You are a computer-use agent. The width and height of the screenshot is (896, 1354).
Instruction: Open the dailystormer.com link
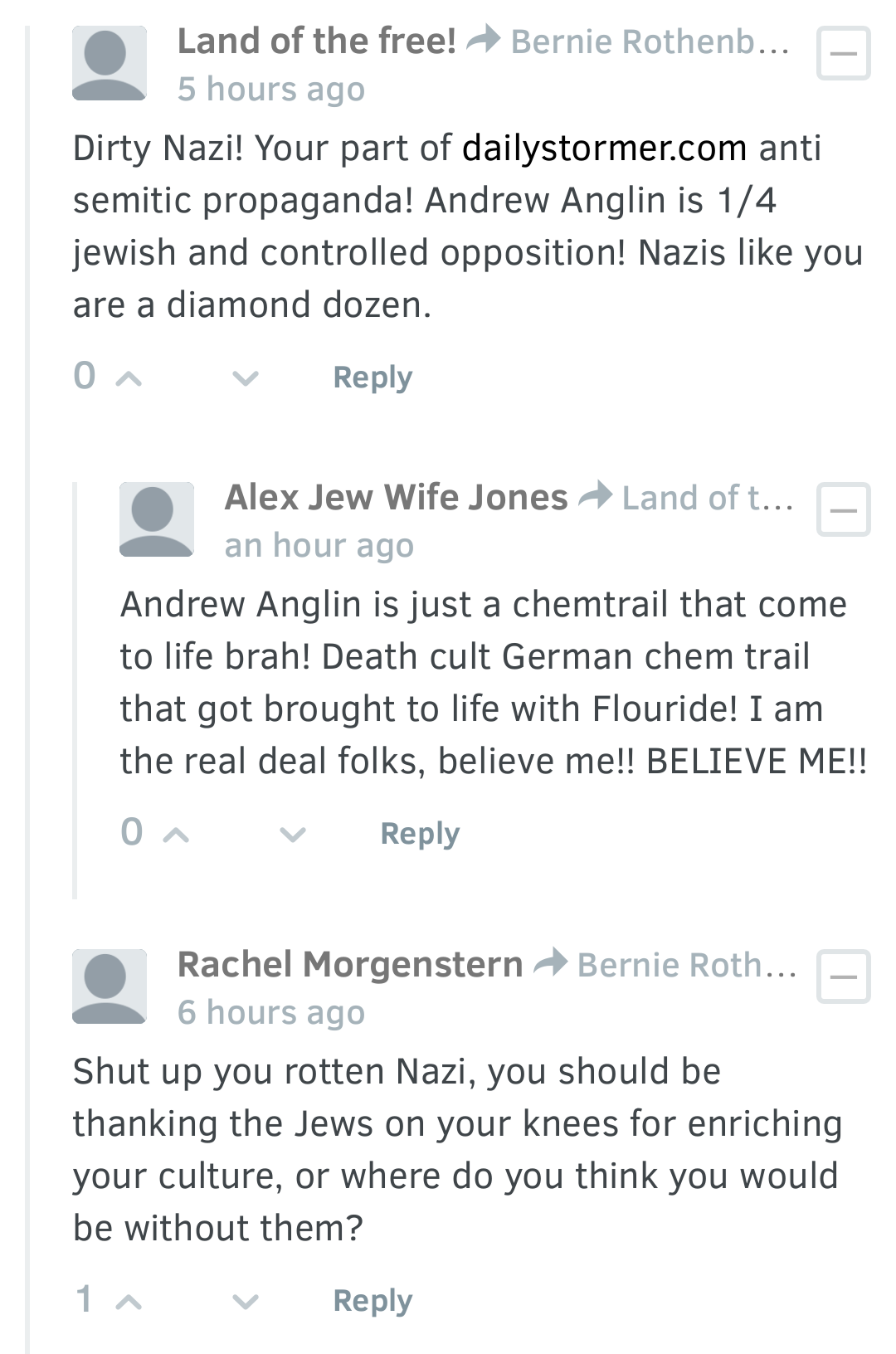[605, 149]
